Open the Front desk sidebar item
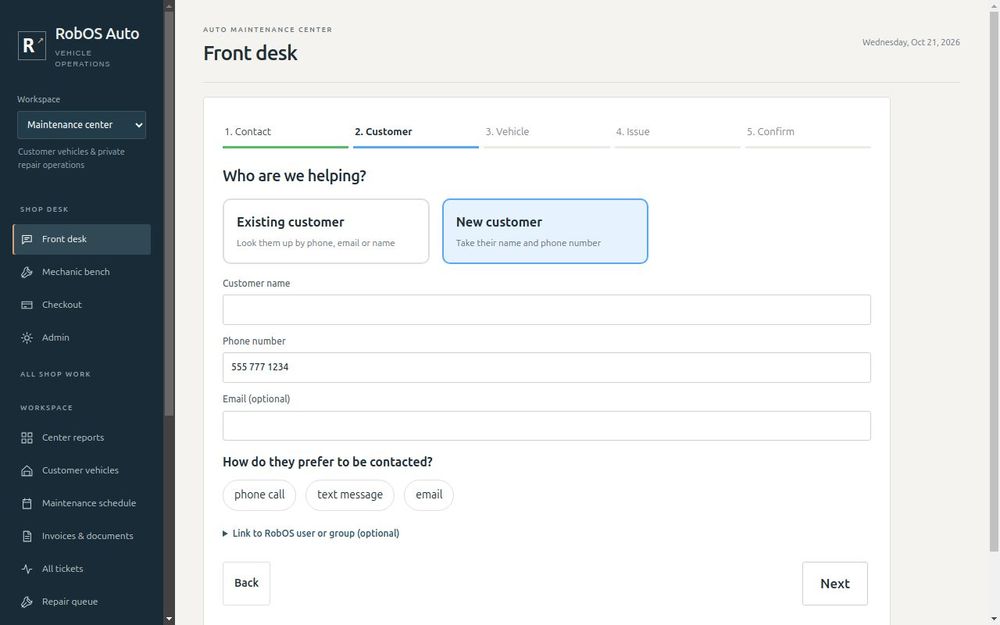1000x625 pixels. click(x=82, y=239)
